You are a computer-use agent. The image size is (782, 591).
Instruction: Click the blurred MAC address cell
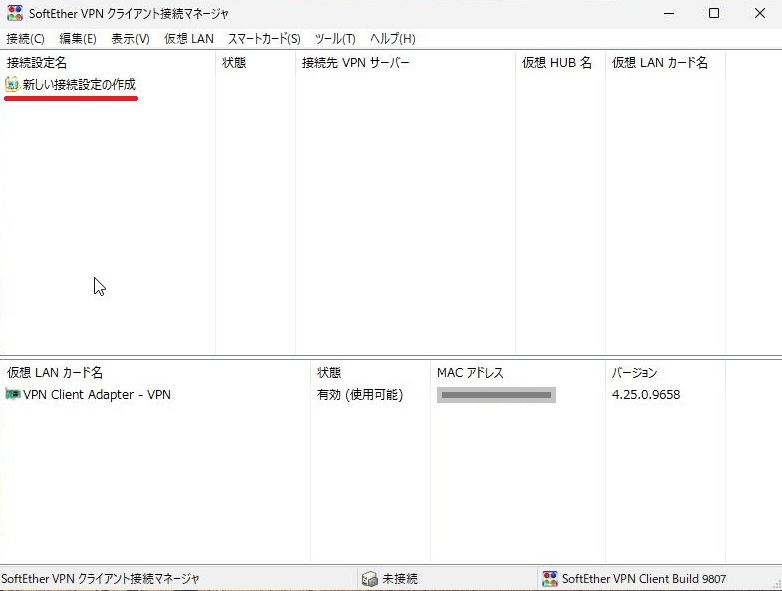click(x=496, y=395)
